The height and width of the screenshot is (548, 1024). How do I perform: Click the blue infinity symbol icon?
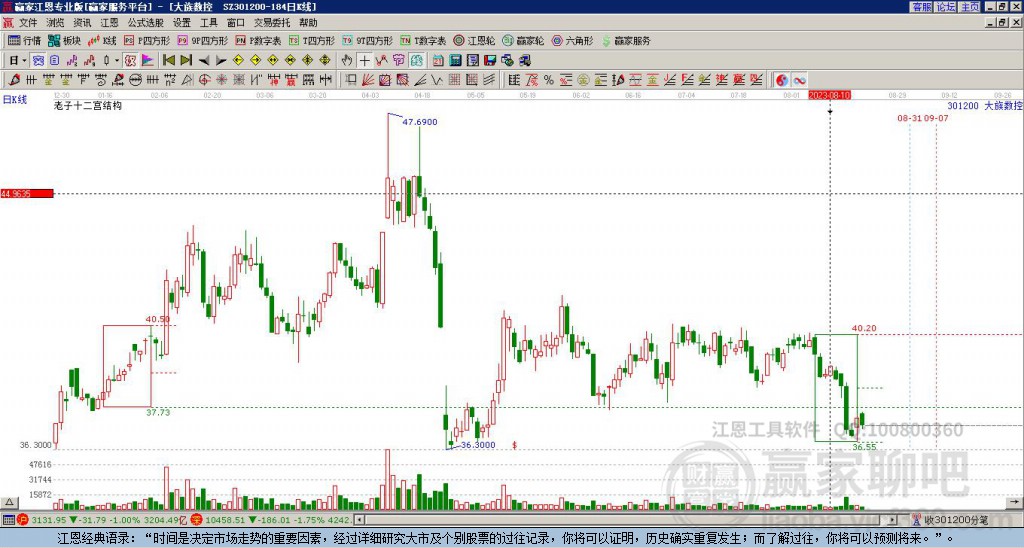[799, 80]
